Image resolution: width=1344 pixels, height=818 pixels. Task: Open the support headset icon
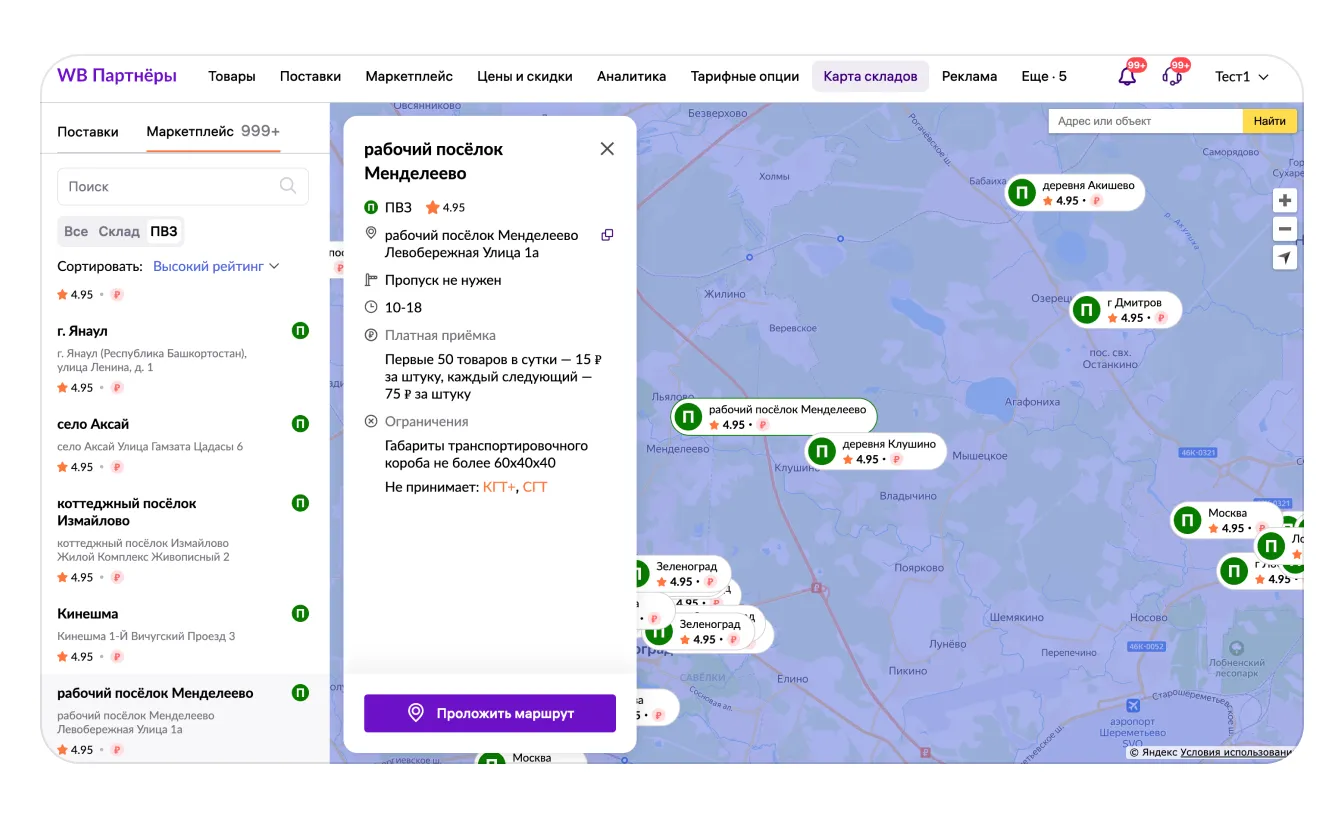(x=1172, y=77)
